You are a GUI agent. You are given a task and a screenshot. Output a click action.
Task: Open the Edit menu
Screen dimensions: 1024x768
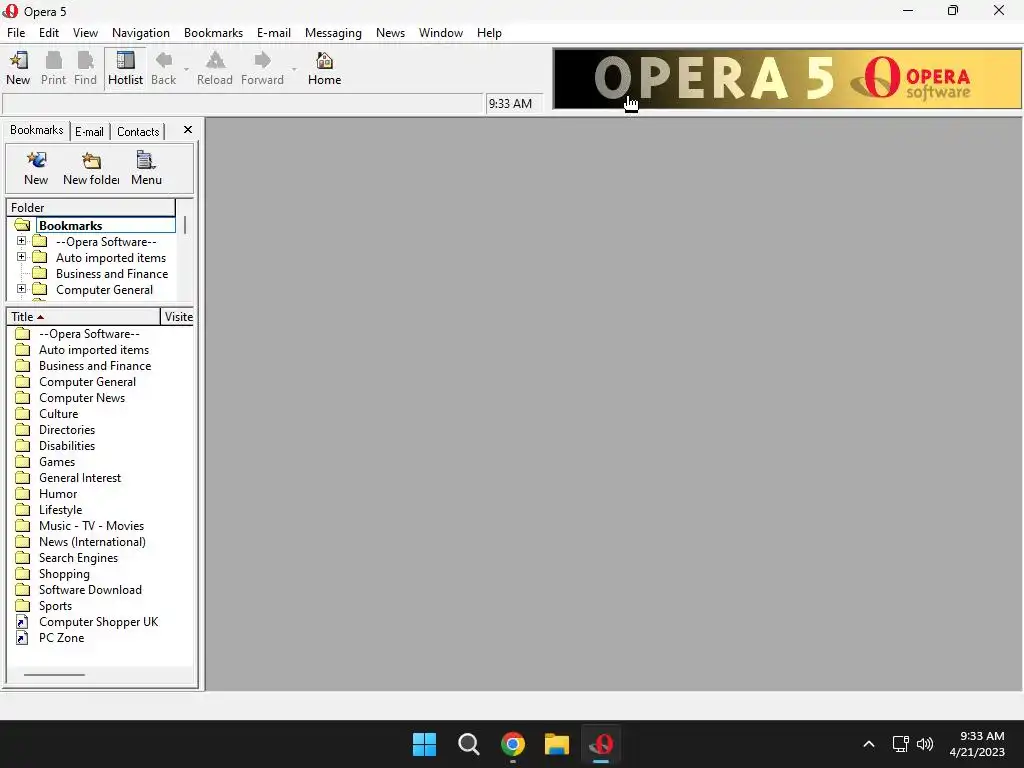click(48, 33)
